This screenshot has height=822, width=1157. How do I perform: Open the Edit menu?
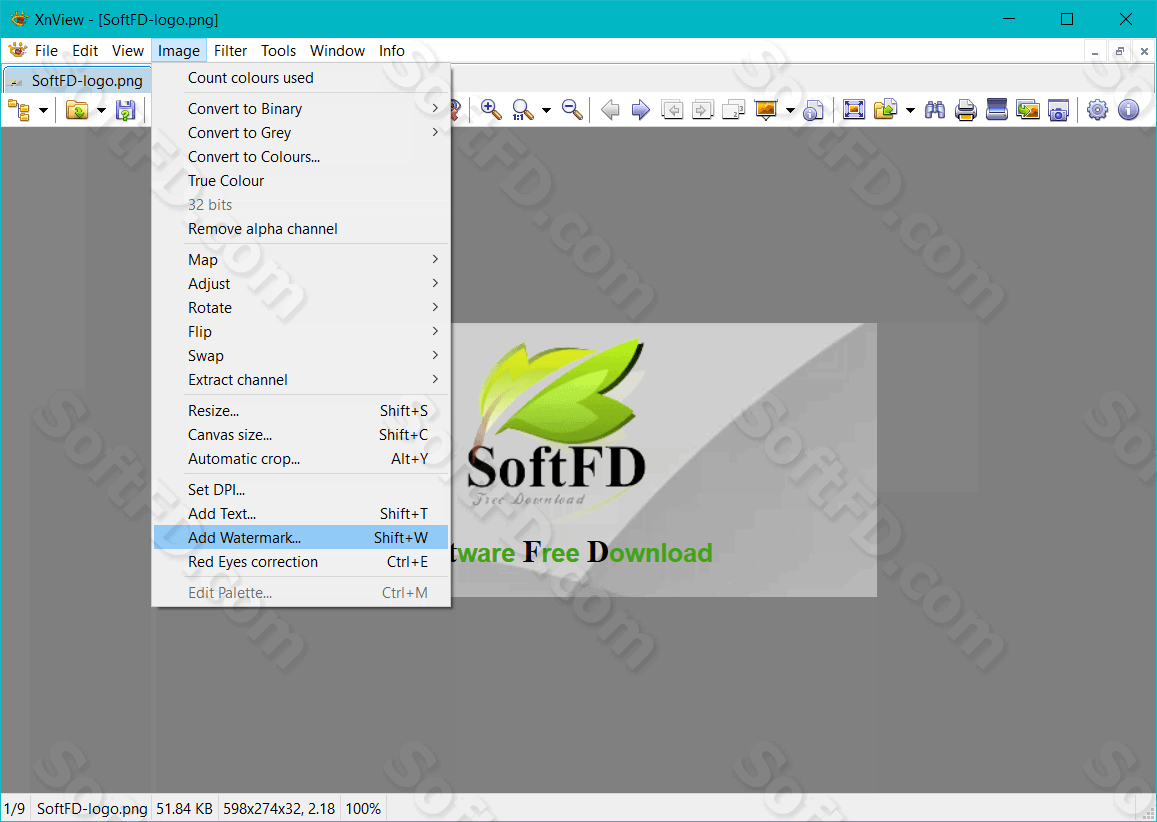(85, 50)
